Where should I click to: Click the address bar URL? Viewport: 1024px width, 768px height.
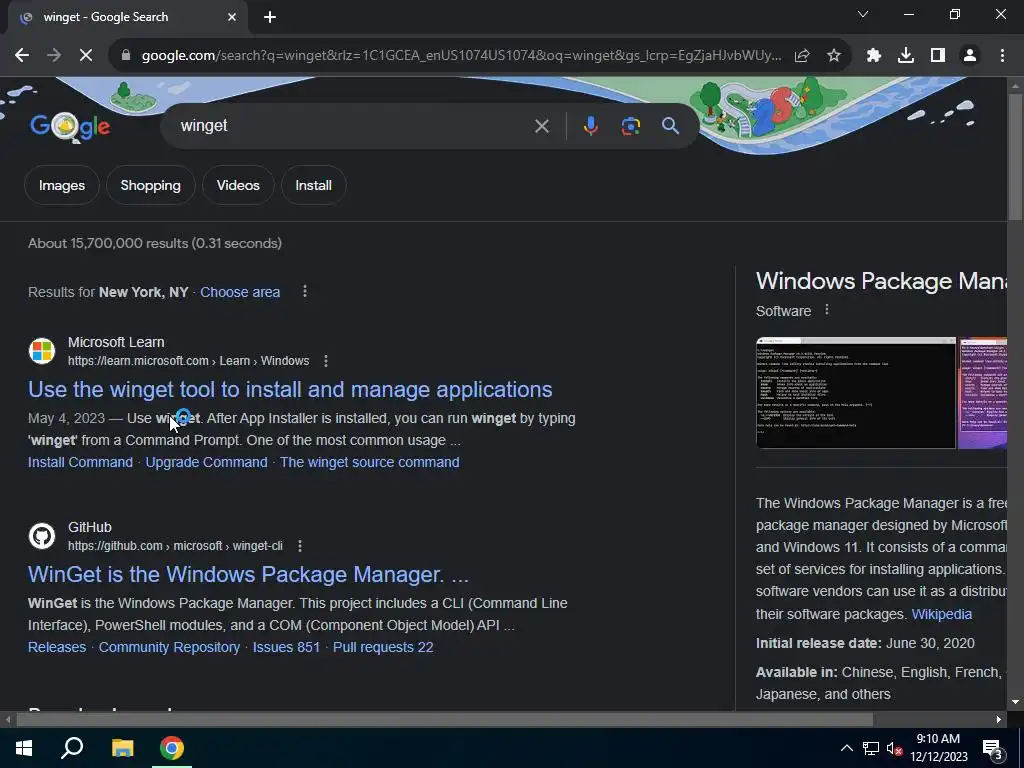tap(461, 56)
